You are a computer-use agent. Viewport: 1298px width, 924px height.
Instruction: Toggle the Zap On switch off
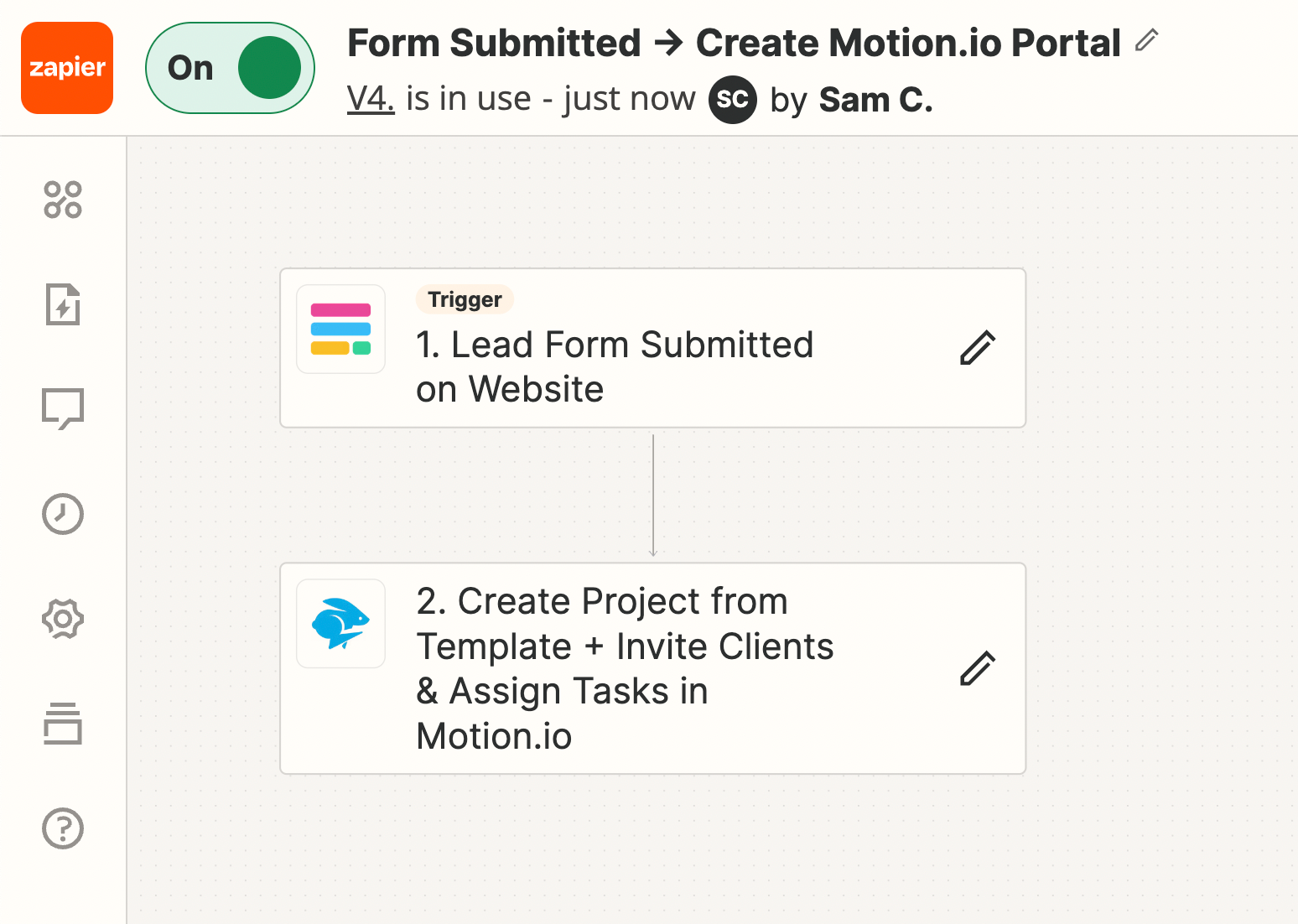[x=231, y=68]
